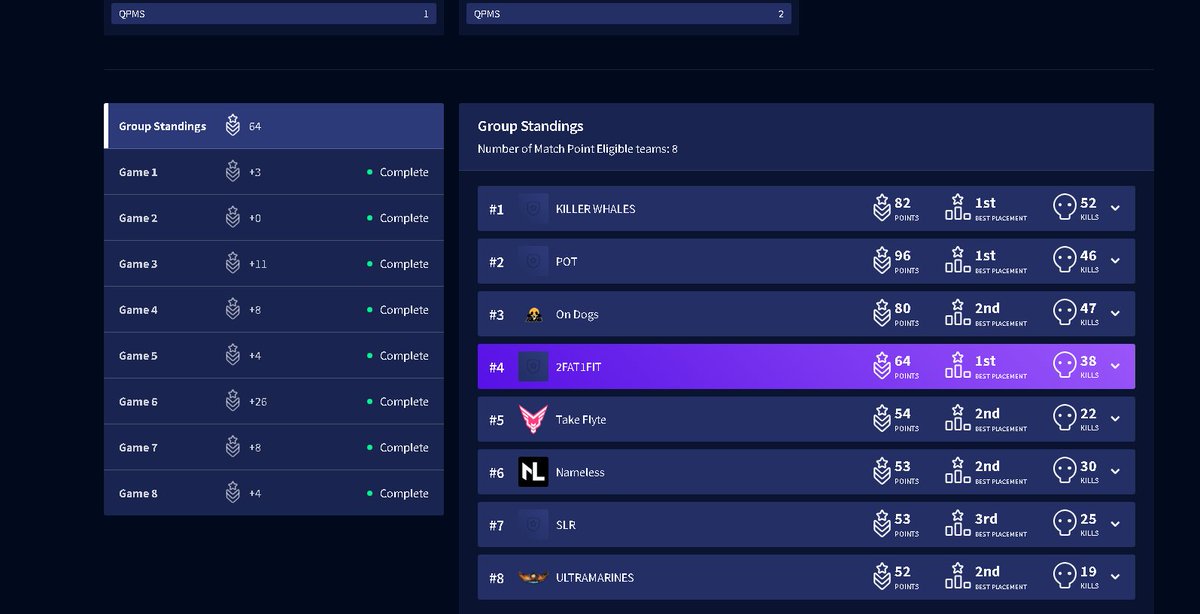Expand the 2FAT1FIT highlighted row chevron

point(1115,367)
